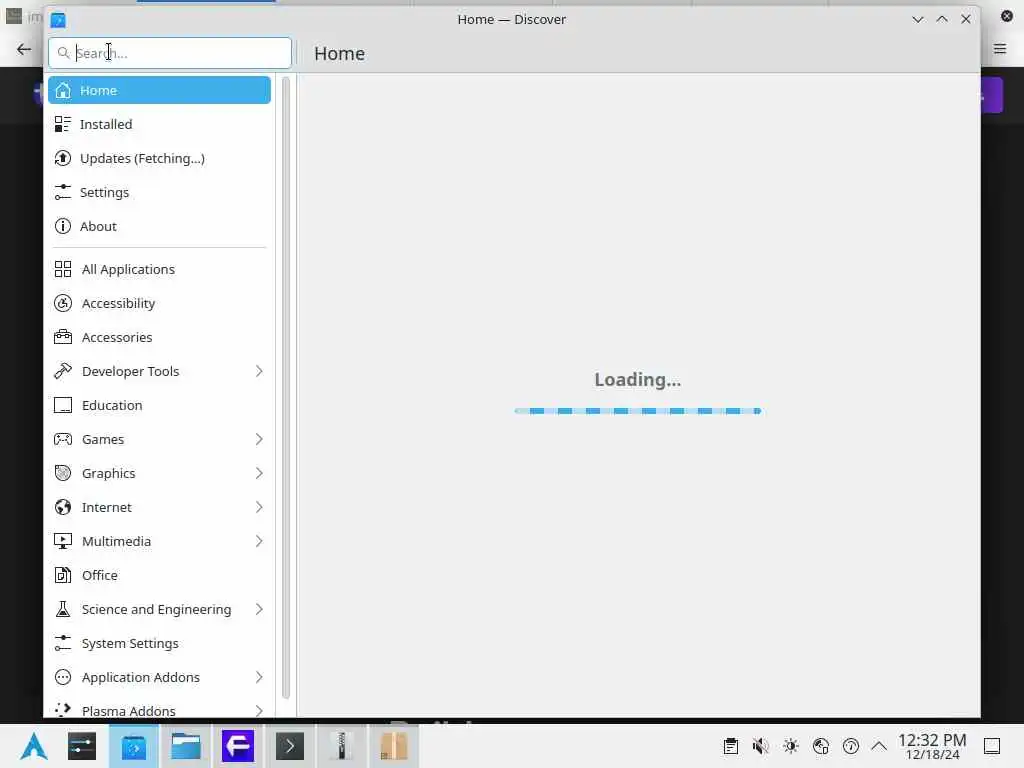1024x768 pixels.
Task: Expand Science and Engineering subcategories
Action: (259, 609)
